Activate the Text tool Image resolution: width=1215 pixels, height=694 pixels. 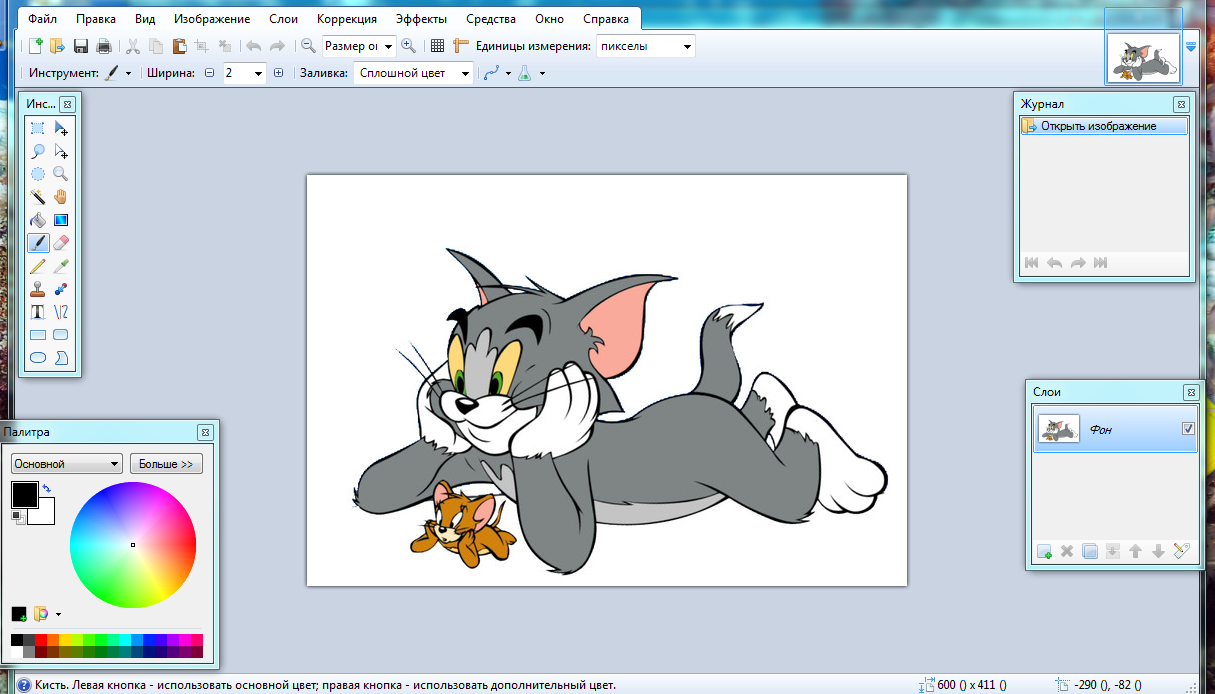37,312
